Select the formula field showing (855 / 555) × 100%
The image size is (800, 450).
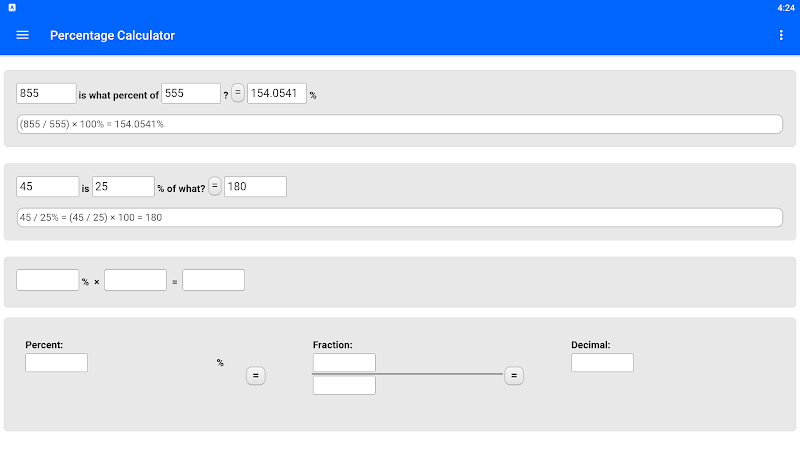[399, 124]
